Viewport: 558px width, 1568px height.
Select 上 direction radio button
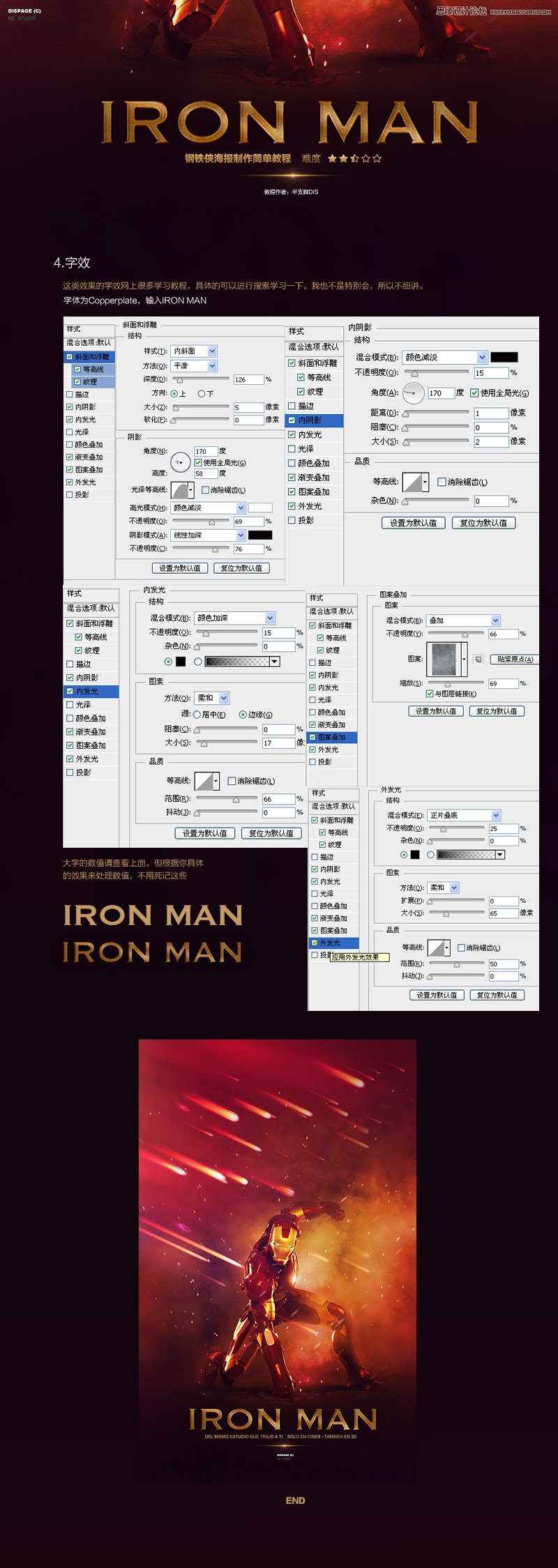pos(174,393)
